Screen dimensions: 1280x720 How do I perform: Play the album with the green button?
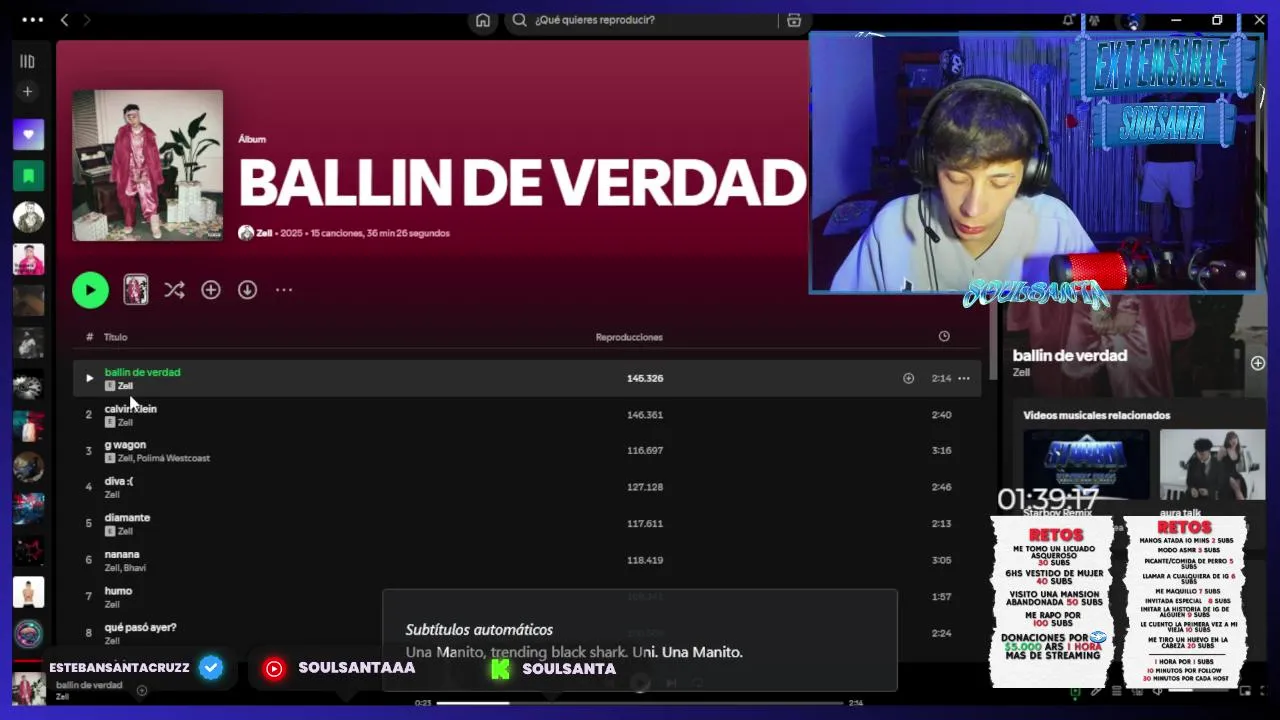[90, 290]
